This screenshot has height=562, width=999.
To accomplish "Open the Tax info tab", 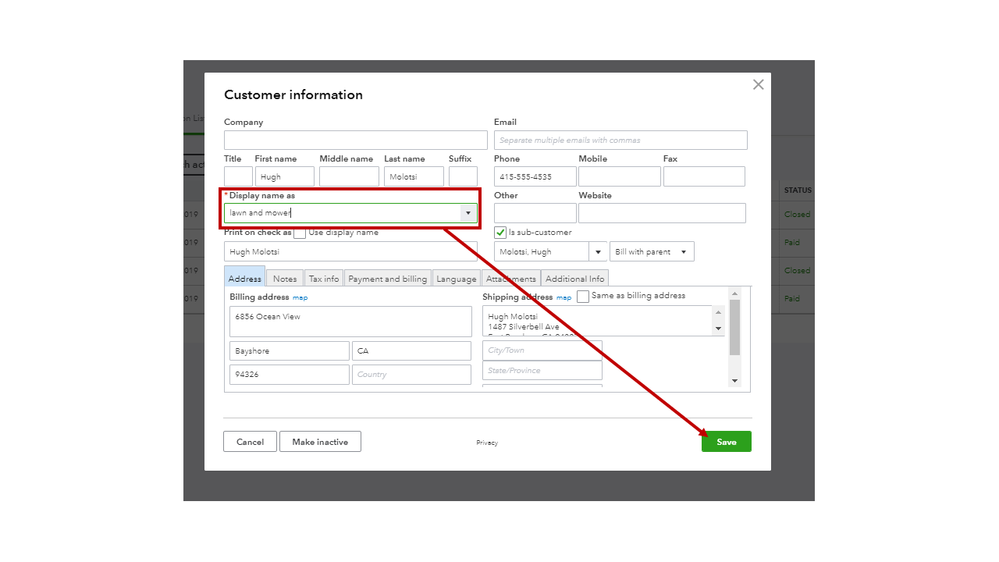I will pyautogui.click(x=324, y=278).
